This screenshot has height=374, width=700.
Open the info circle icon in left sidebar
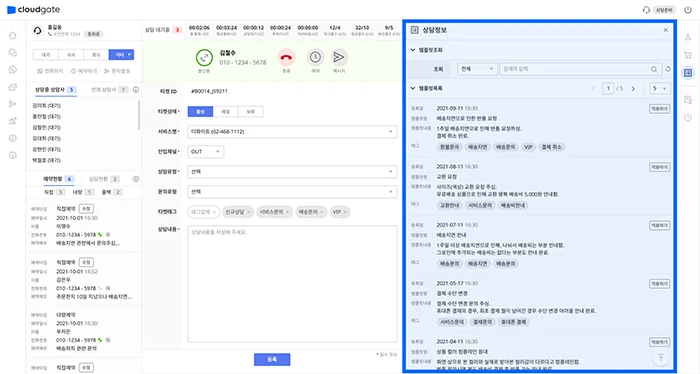(13, 155)
